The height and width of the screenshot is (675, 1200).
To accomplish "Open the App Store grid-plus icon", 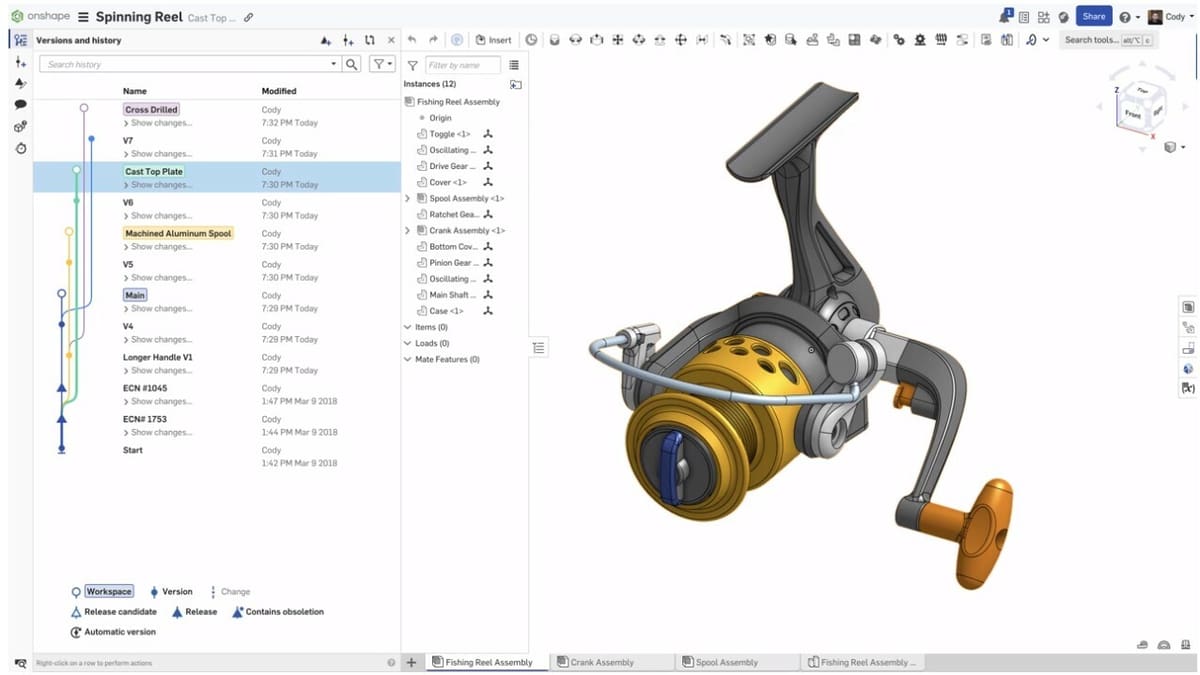I will (1043, 17).
